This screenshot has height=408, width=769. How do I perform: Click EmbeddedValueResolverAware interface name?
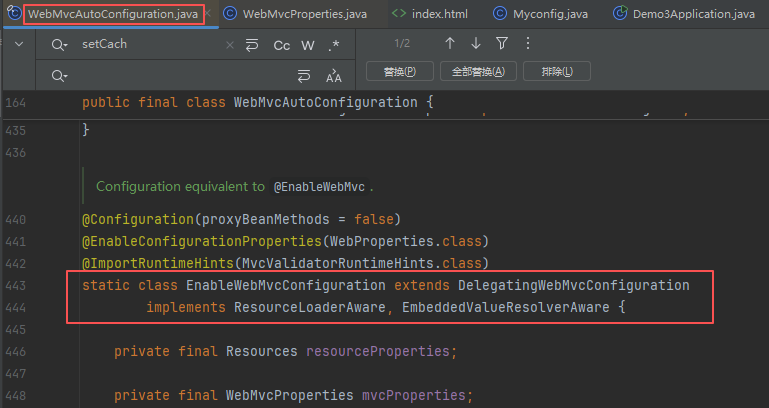point(506,307)
